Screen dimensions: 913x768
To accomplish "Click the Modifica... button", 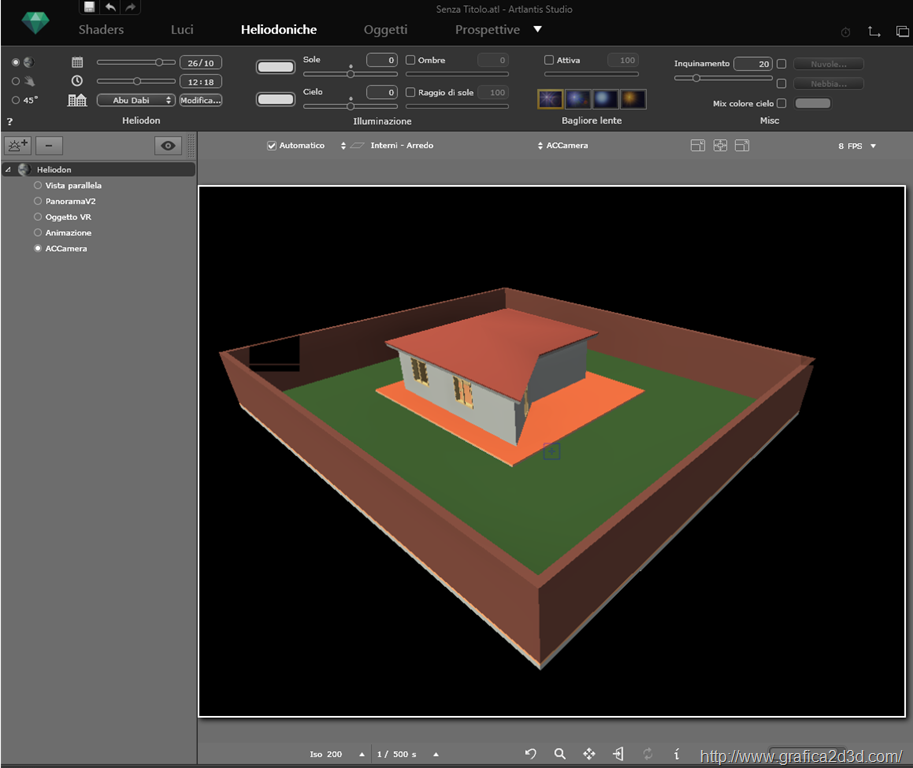I will coord(200,100).
